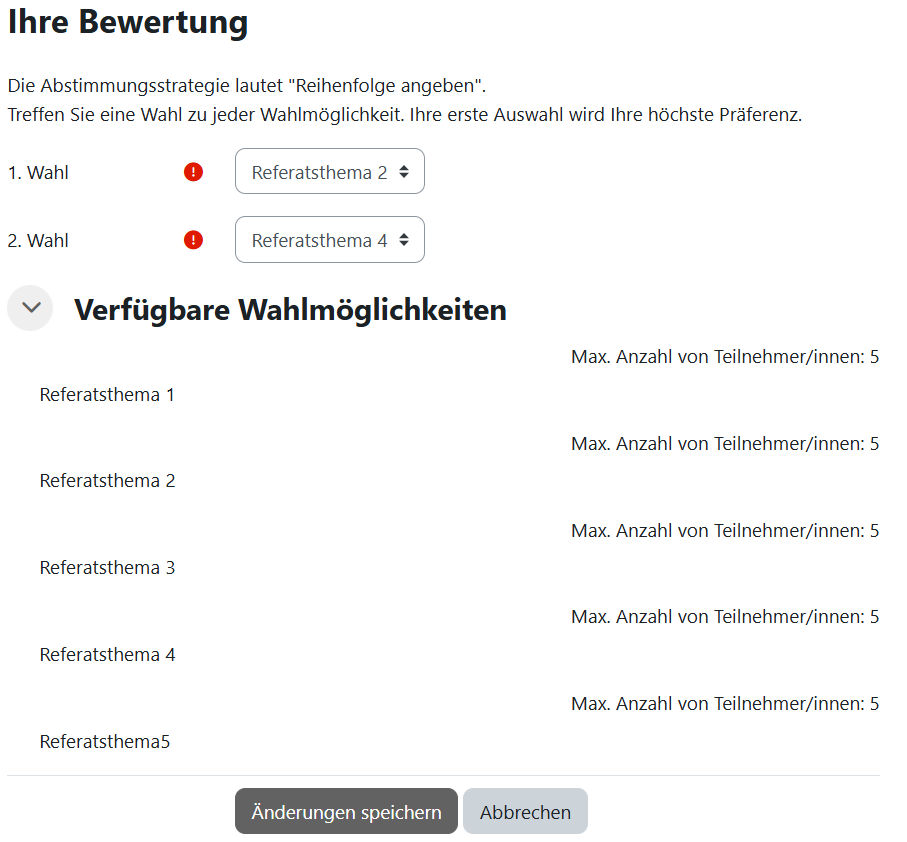The height and width of the screenshot is (842, 907).
Task: Click the 2. Wahl label text
Action: (38, 240)
